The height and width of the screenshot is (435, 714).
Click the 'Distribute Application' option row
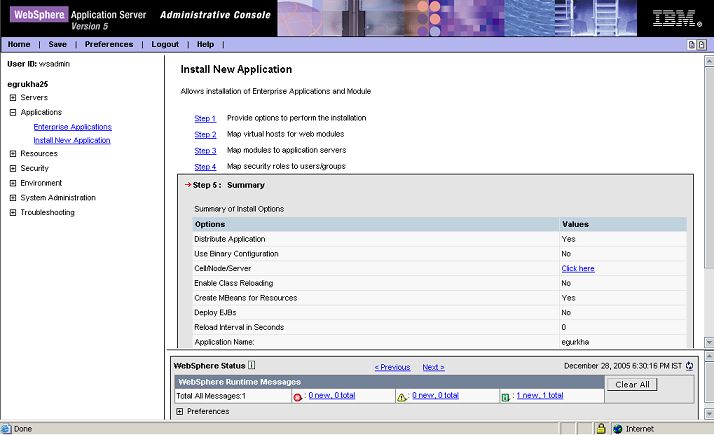pos(439,239)
